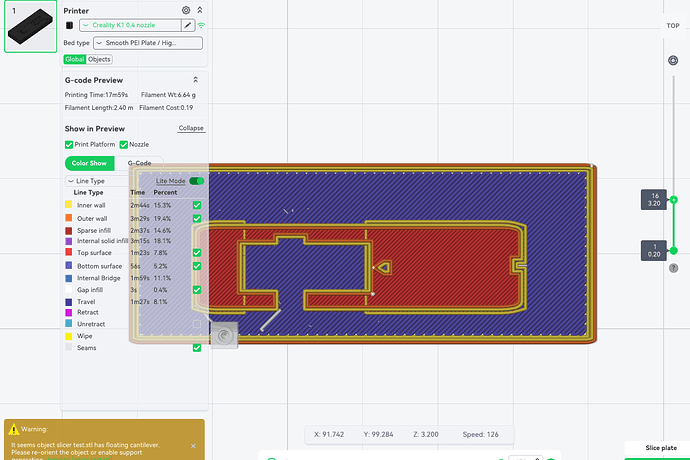The image size is (690, 460).
Task: Click the edit printer preset pencil icon
Action: [187, 24]
